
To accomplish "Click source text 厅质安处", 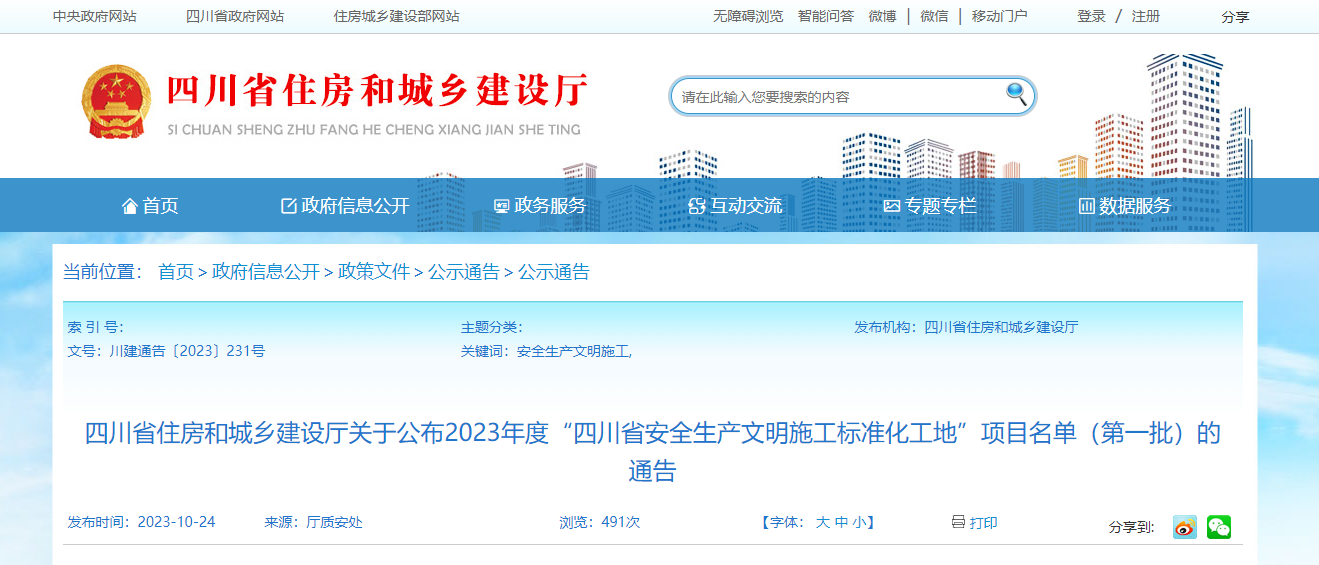I will [x=334, y=523].
